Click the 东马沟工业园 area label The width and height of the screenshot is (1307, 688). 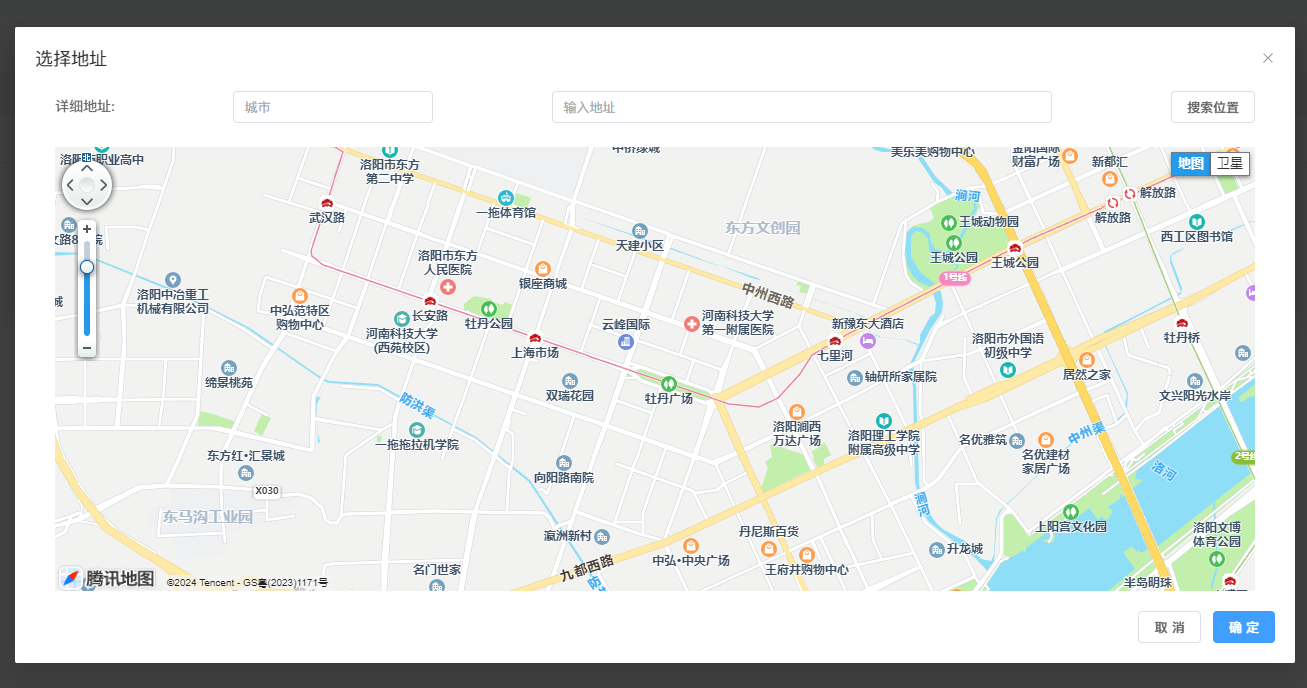(x=208, y=516)
